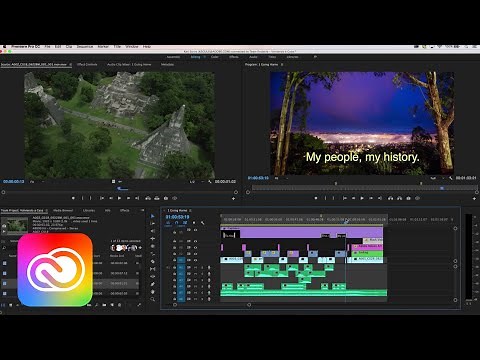480x360 pixels.
Task: Overwrite clip from Source monitor
Action: [157, 198]
